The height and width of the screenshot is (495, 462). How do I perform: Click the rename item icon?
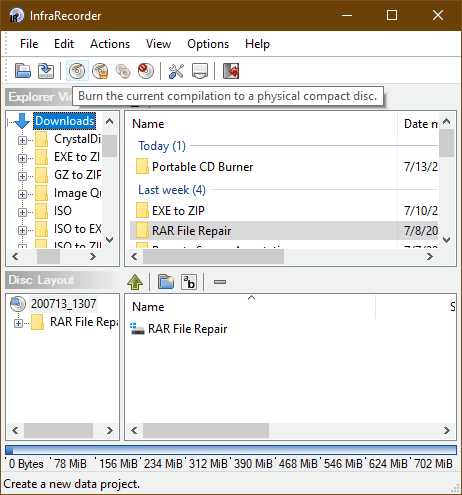point(189,282)
